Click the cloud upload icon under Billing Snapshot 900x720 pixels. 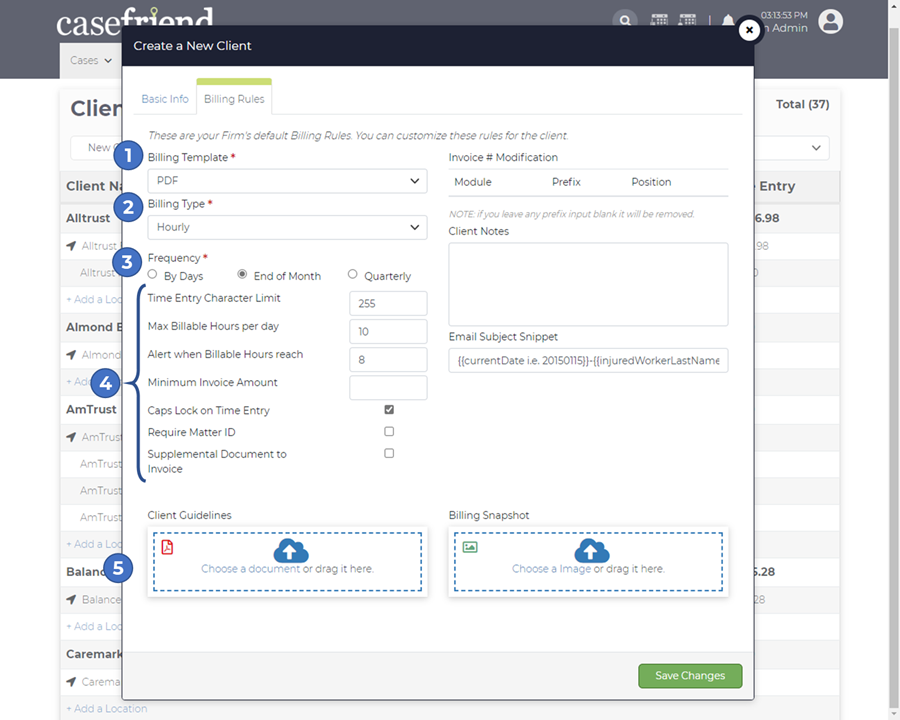pyautogui.click(x=591, y=551)
